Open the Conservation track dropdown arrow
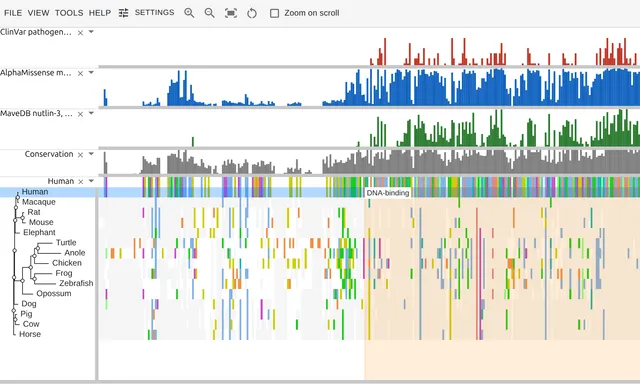 pos(91,154)
